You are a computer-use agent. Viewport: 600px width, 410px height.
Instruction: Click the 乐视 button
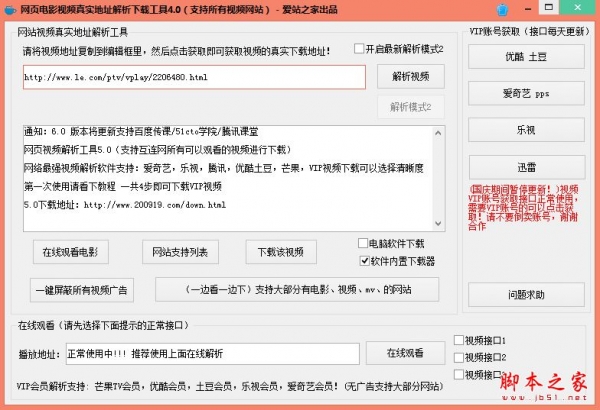point(526,130)
